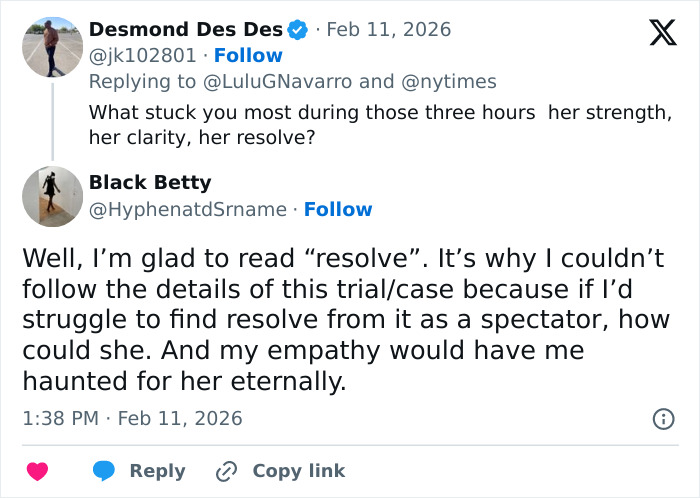Click the chain link copy icon
The image size is (700, 498).
pyautogui.click(x=226, y=471)
